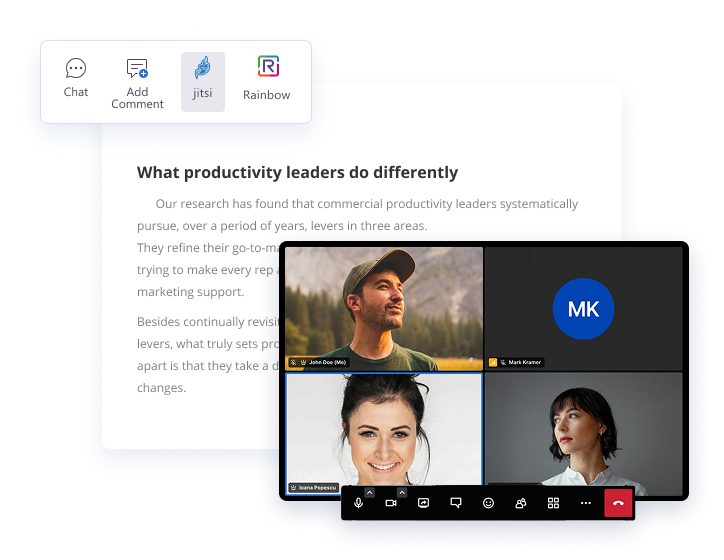
Task: Mute the microphone in the call toolbar
Action: click(358, 503)
